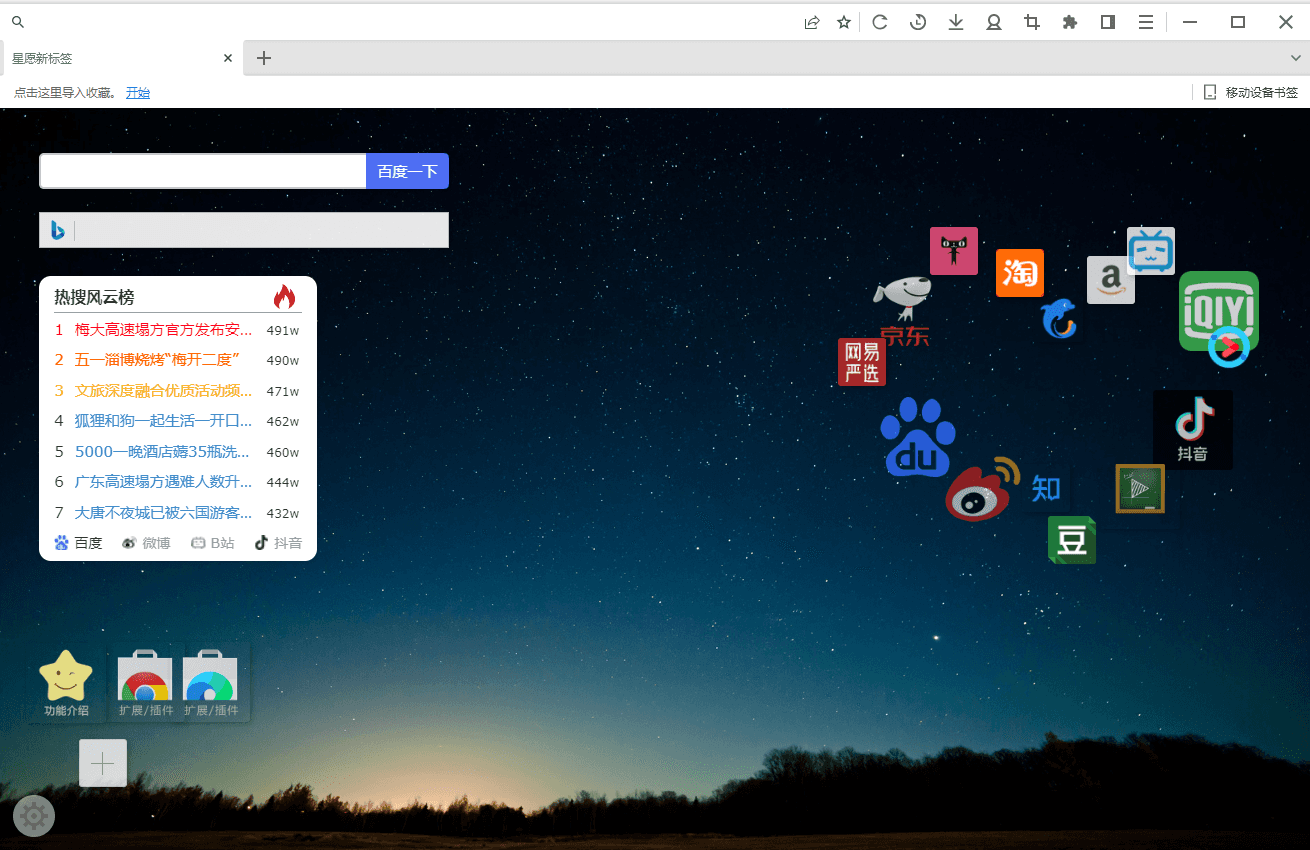Open hot topic 五一淄博烧烤 entry
The height and width of the screenshot is (850, 1310).
(x=157, y=360)
